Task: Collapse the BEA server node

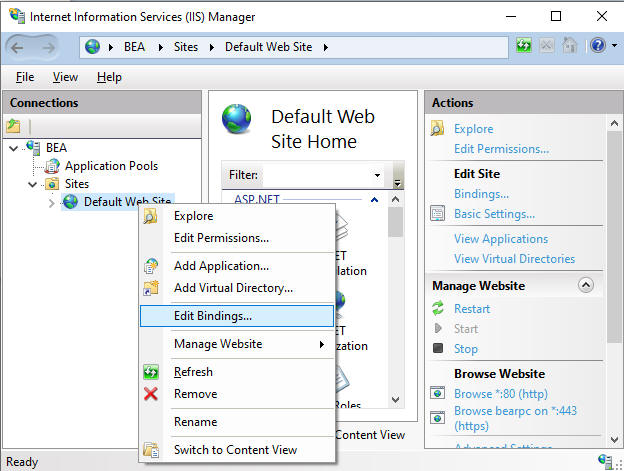Action: click(14, 148)
